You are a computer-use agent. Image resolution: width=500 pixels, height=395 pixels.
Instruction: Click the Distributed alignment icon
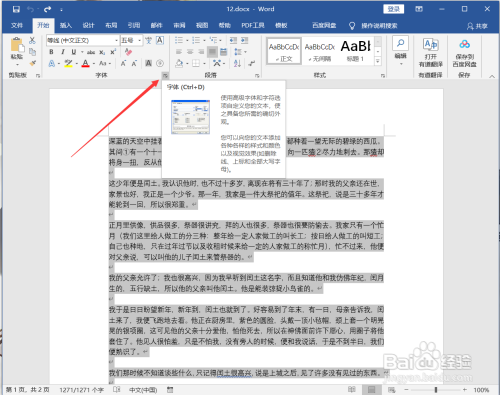tap(224, 52)
